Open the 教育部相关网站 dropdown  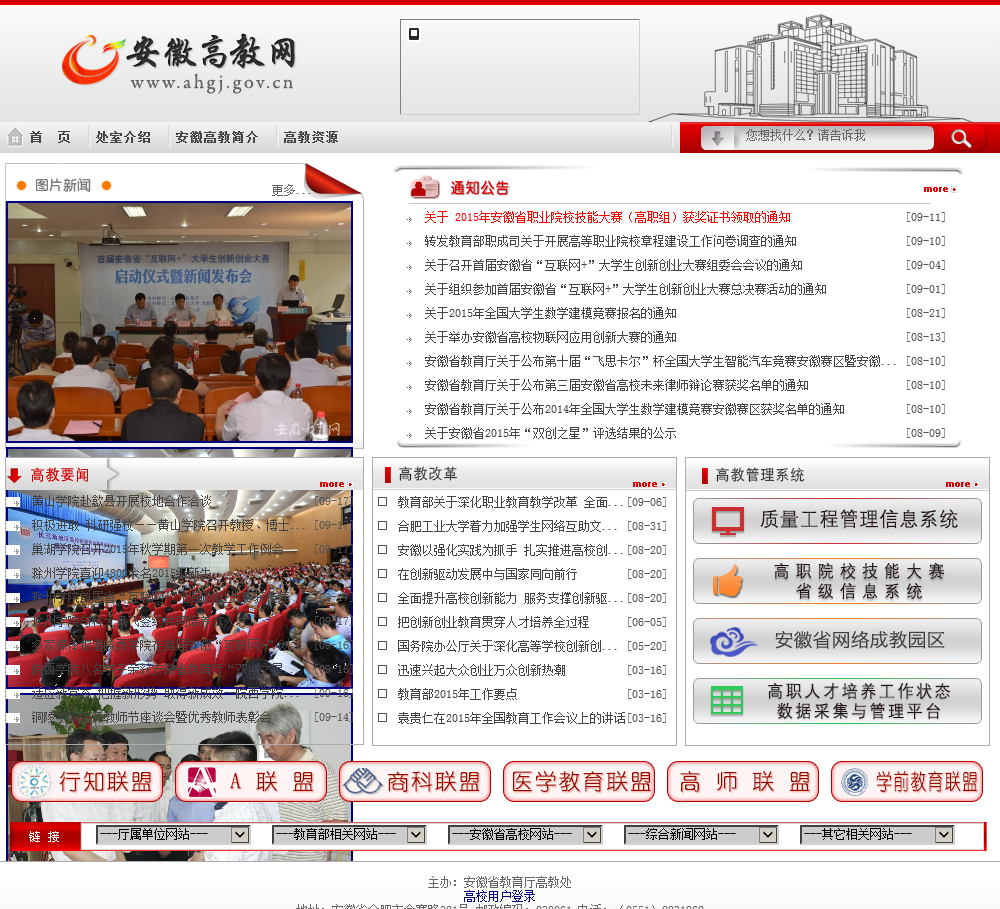[349, 834]
